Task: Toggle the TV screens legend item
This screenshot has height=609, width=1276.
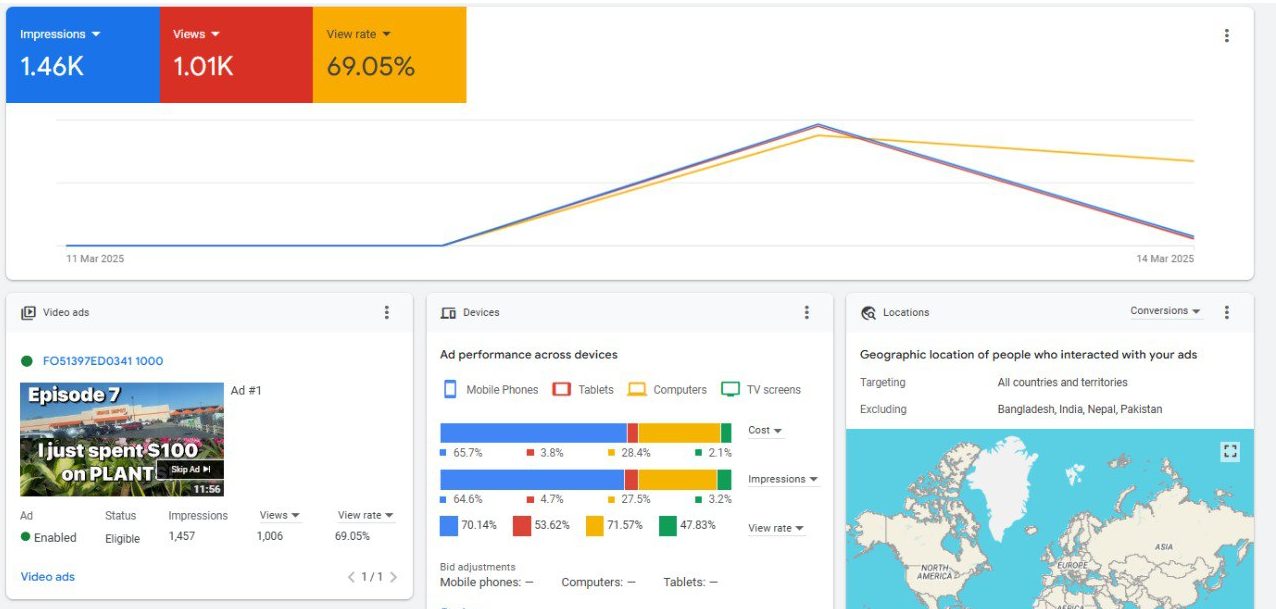Action: (761, 390)
